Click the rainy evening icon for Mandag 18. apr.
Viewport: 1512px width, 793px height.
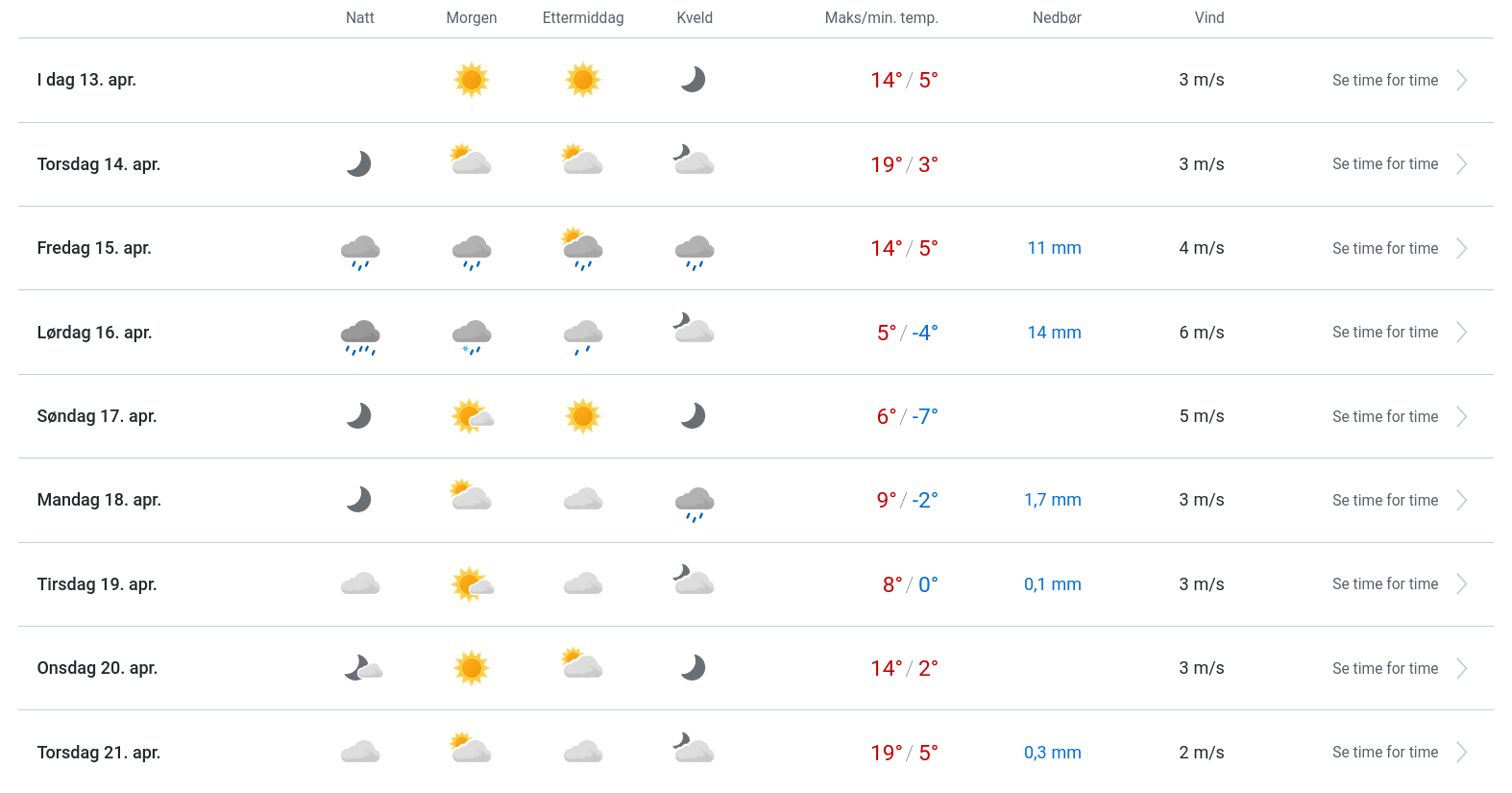(x=695, y=503)
